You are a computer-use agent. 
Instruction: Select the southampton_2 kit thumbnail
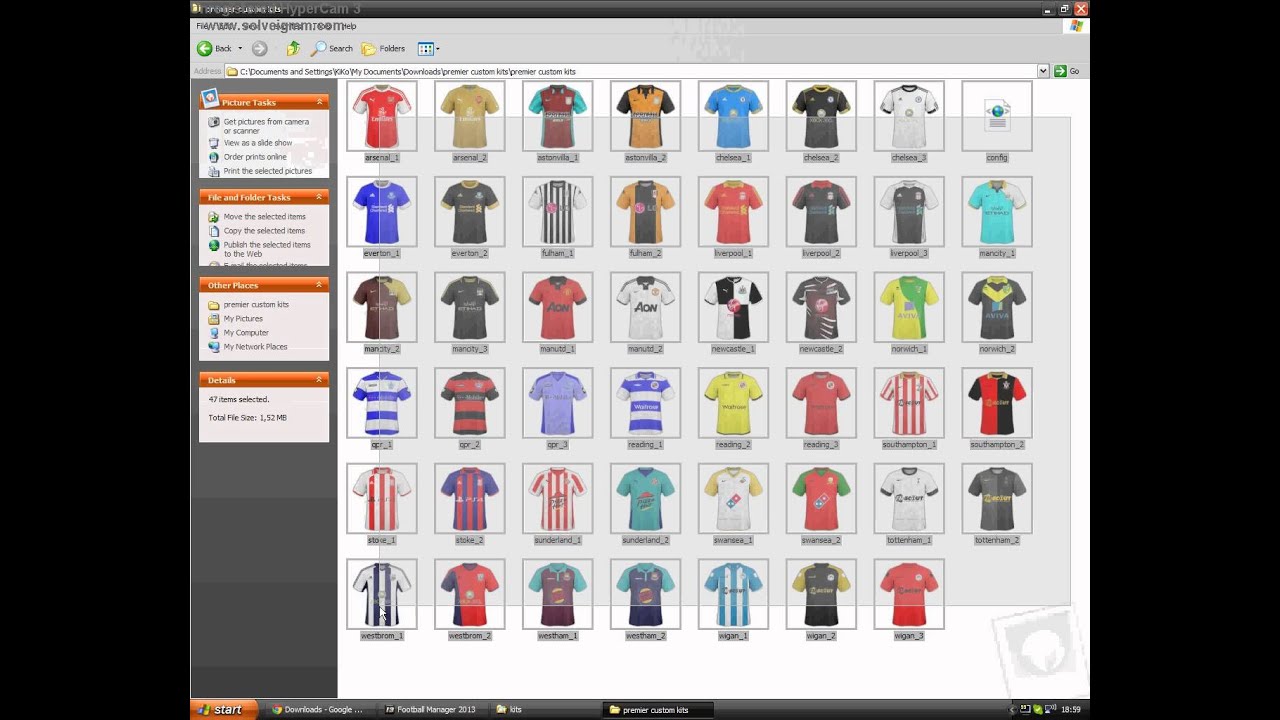point(997,403)
